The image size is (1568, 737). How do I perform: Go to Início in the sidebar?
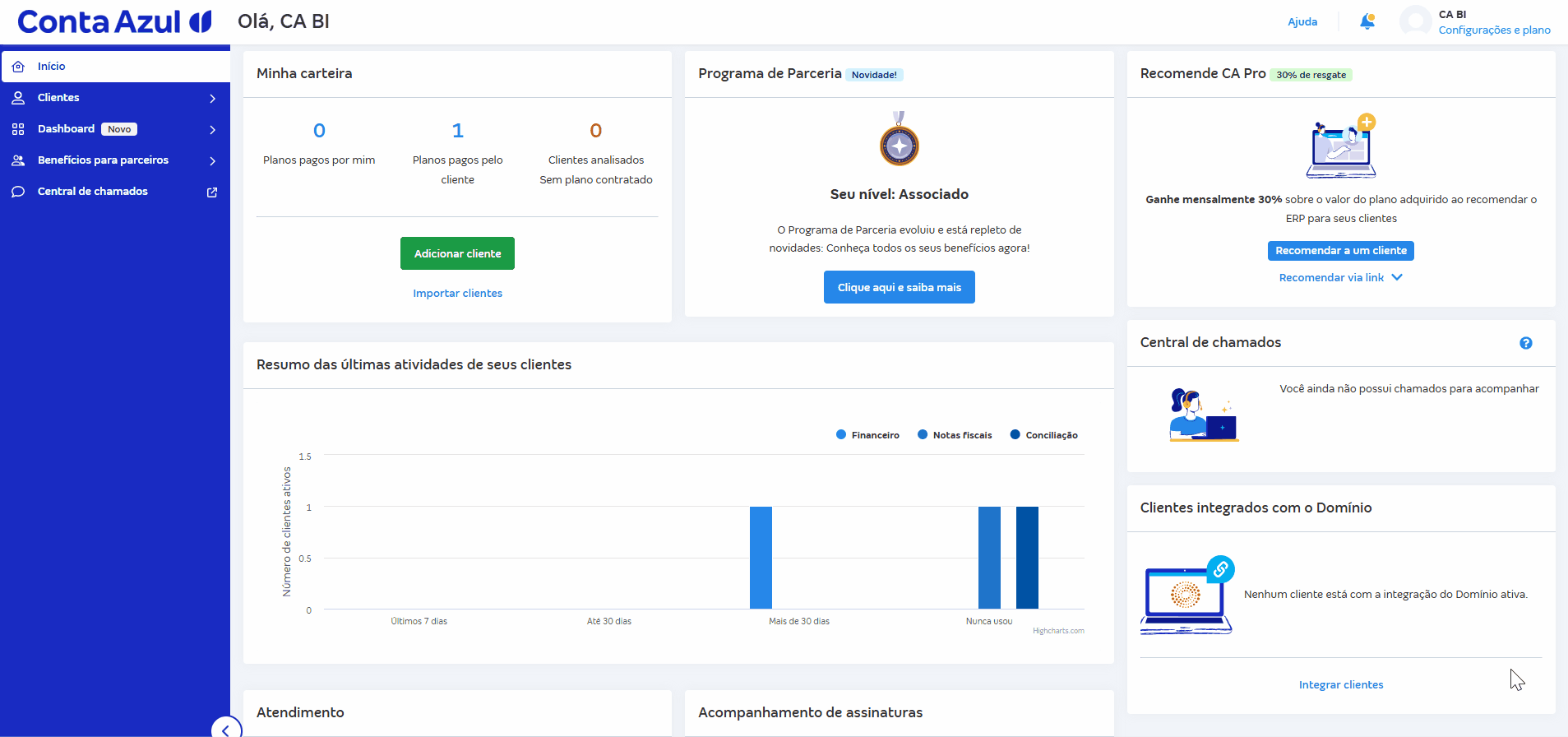tap(115, 66)
